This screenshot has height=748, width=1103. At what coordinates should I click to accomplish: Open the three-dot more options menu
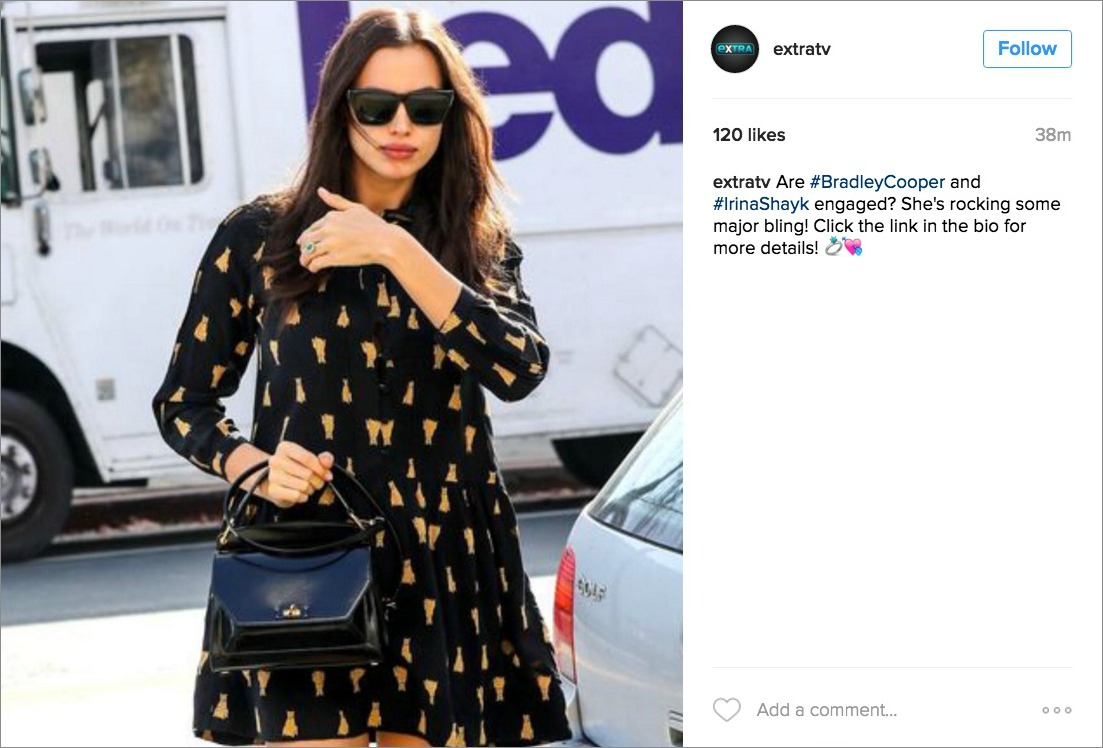1057,710
